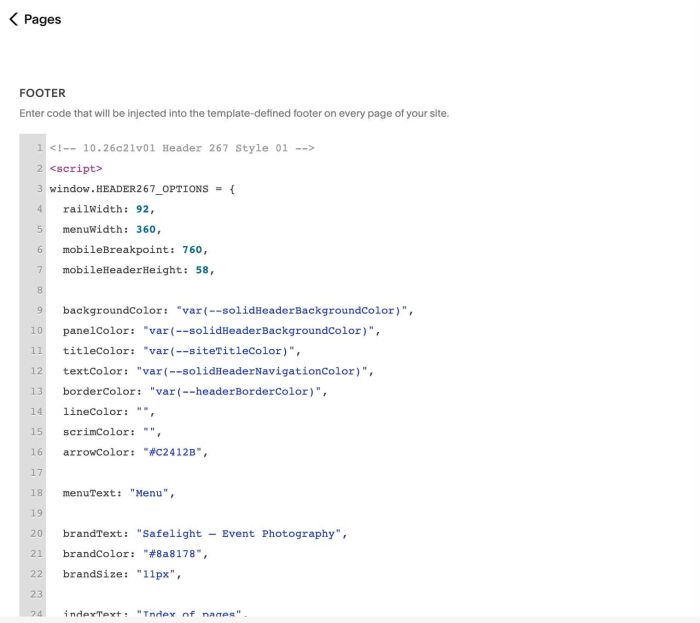This screenshot has width=700, height=623.
Task: Click line number 20 in gutter
Action: [x=36, y=534]
